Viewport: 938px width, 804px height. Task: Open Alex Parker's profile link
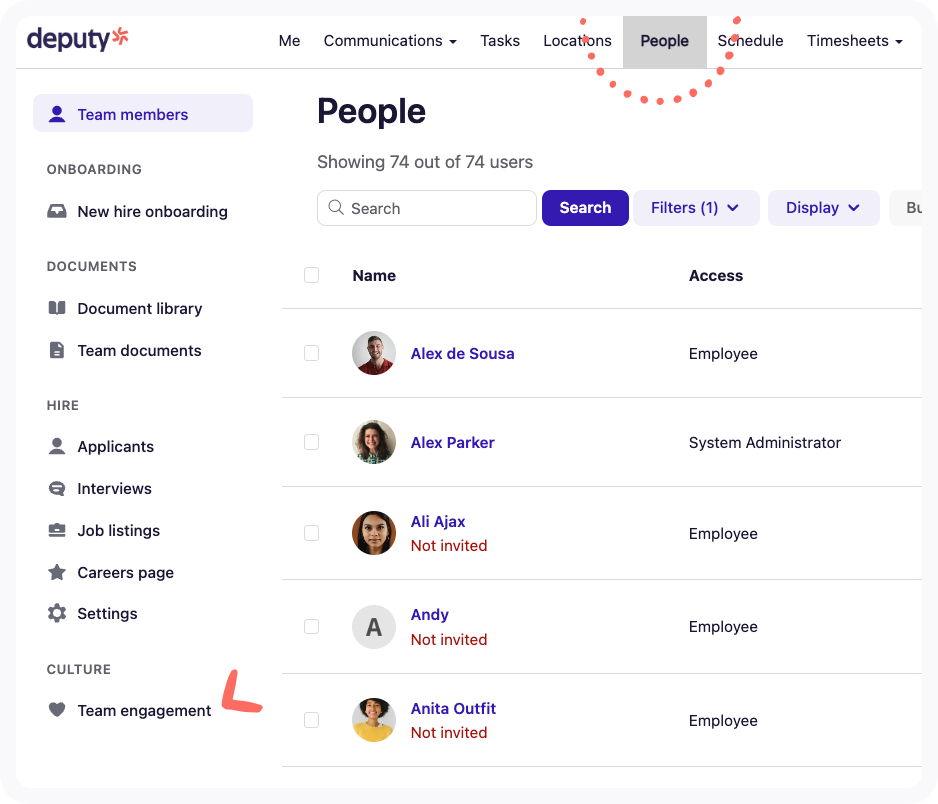(x=452, y=442)
